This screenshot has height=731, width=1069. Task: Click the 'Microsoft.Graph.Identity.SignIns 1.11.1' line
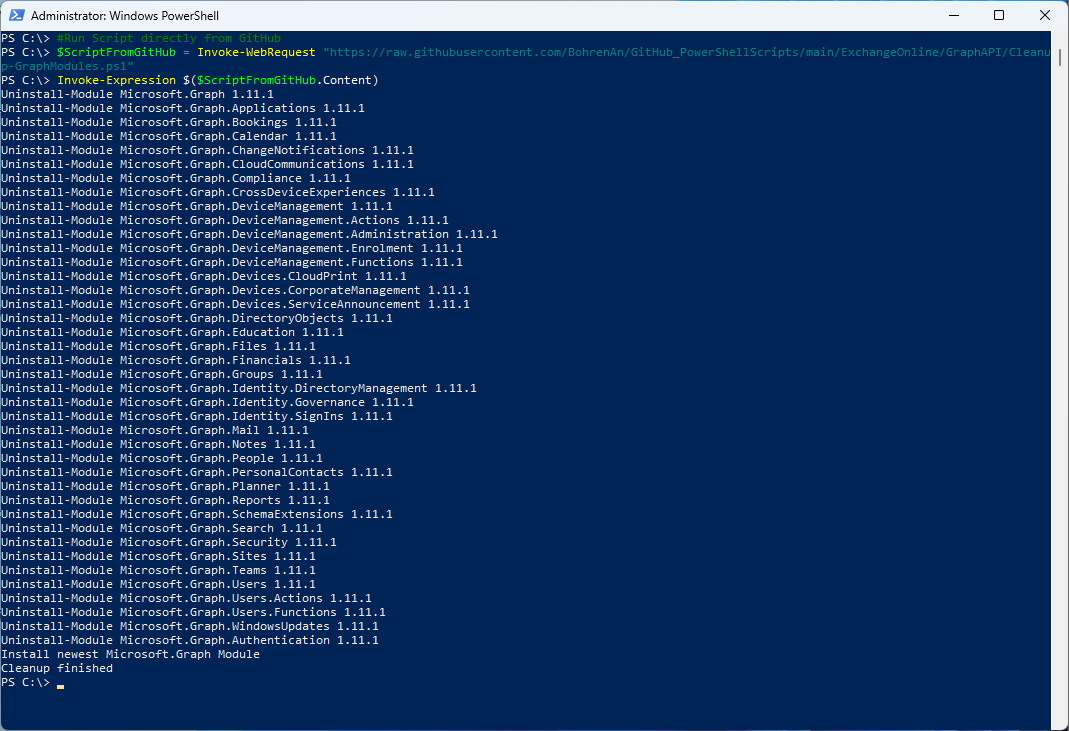pos(197,417)
